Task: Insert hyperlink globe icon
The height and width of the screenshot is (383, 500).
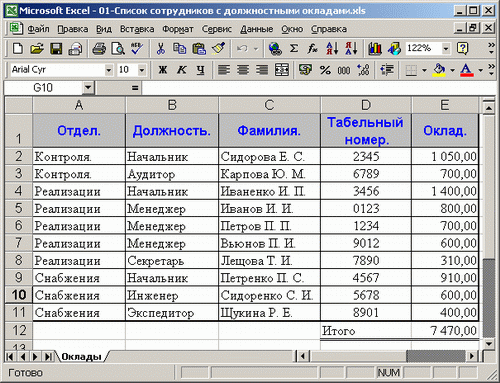Action: tap(275, 49)
